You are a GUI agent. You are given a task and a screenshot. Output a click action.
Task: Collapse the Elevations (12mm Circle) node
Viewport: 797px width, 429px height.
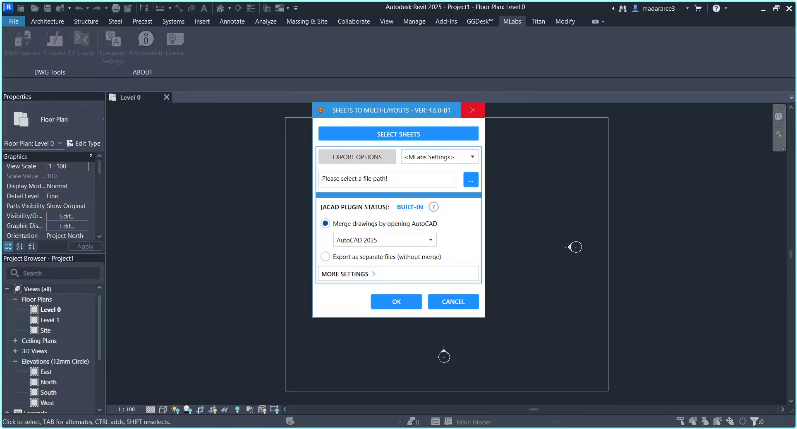click(15, 361)
